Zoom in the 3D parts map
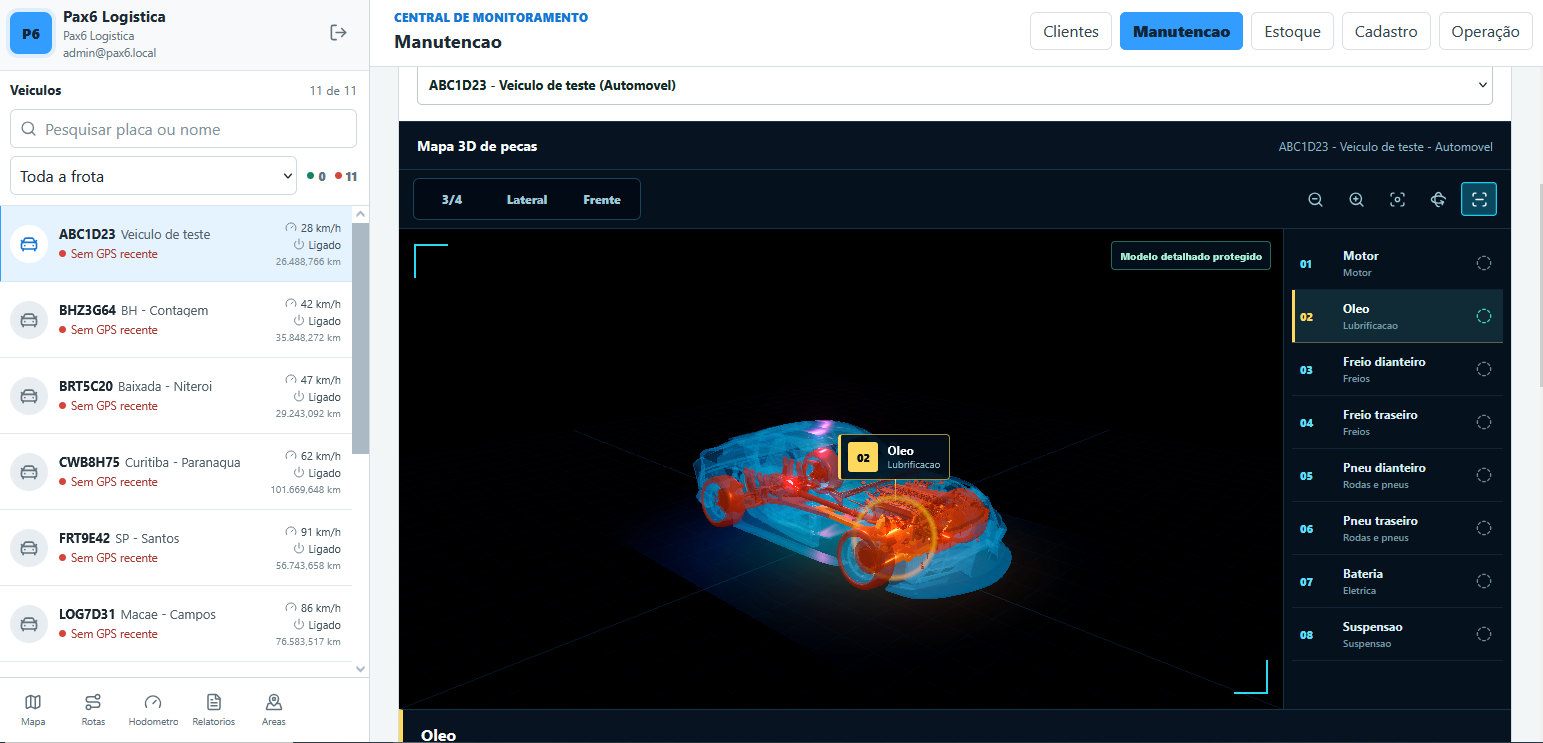Viewport: 1543px width, 743px height. (1357, 199)
